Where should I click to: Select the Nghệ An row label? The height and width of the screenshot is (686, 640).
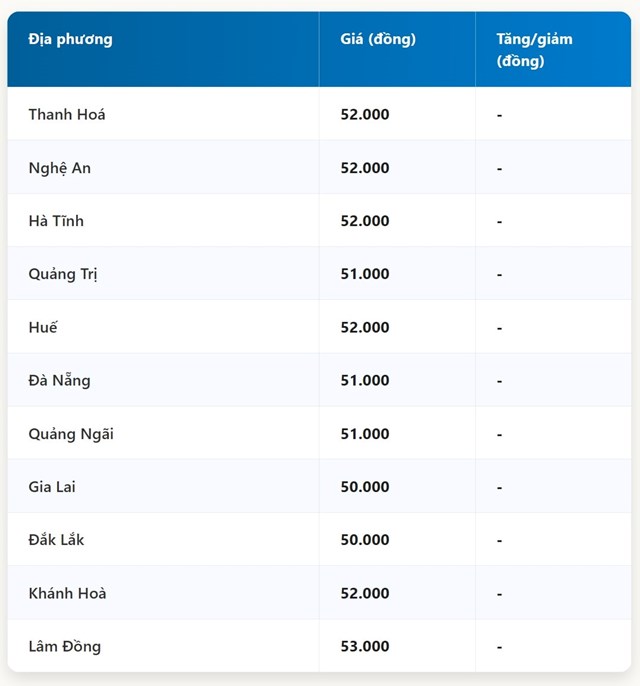coord(60,168)
